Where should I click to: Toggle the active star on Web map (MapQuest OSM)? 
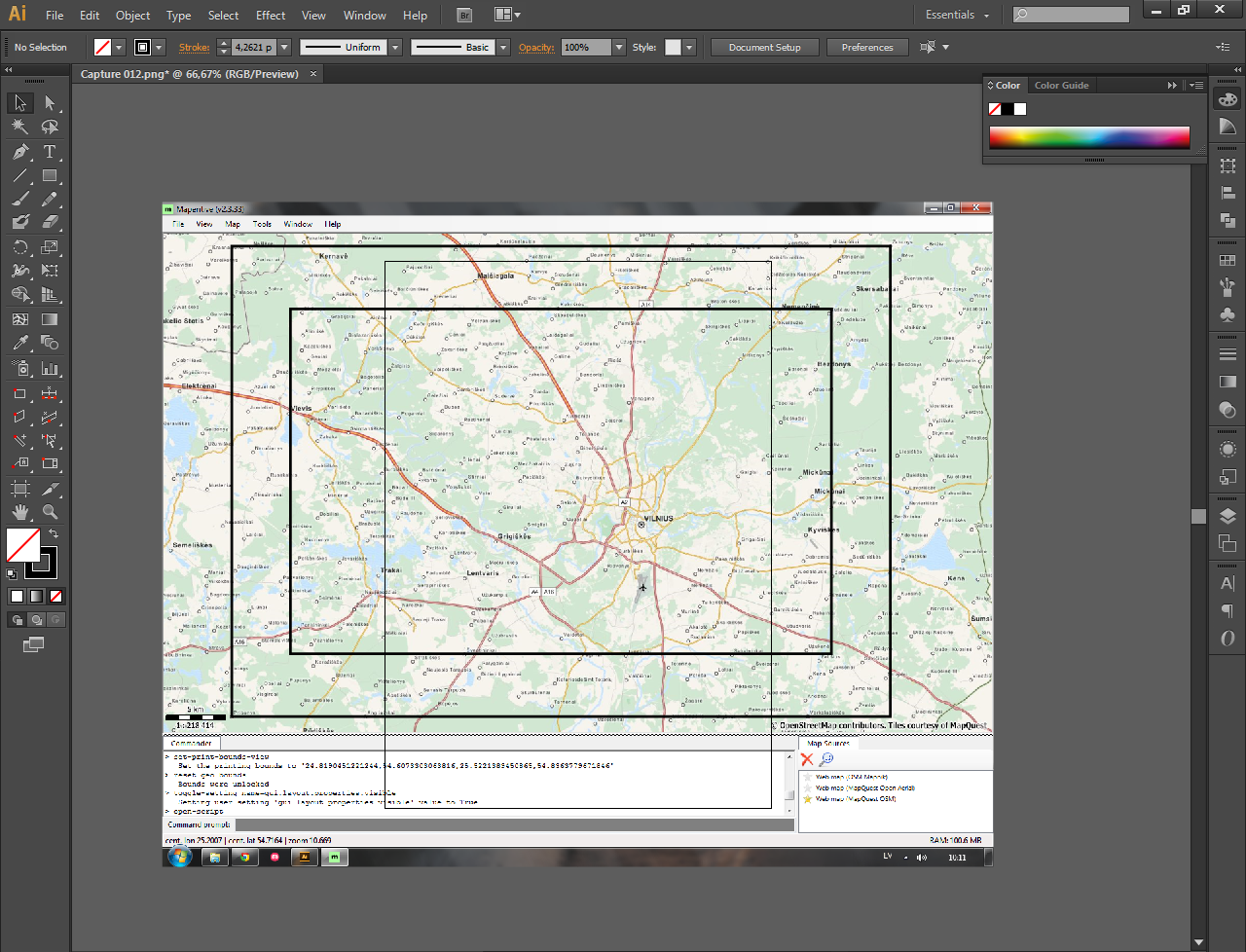click(807, 798)
